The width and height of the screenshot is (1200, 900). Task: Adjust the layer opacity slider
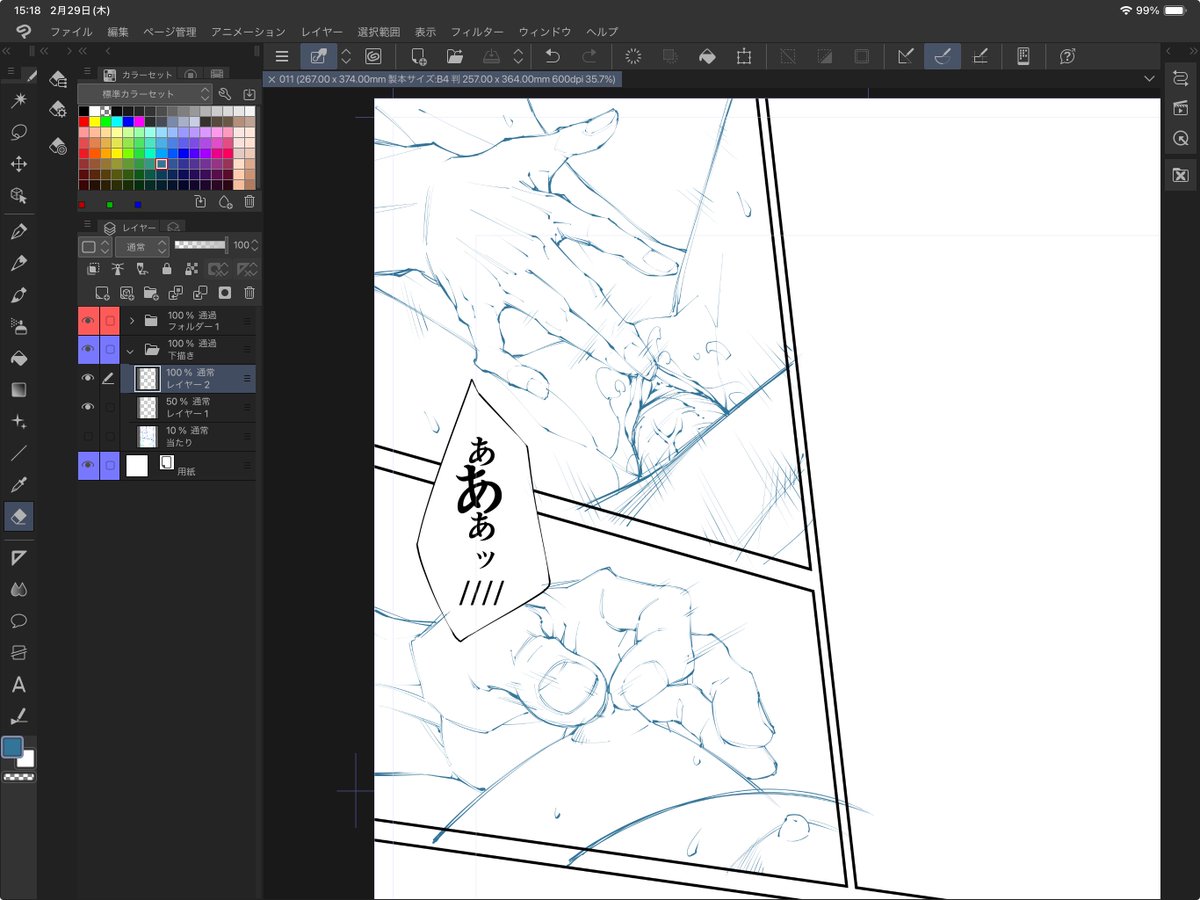click(200, 245)
